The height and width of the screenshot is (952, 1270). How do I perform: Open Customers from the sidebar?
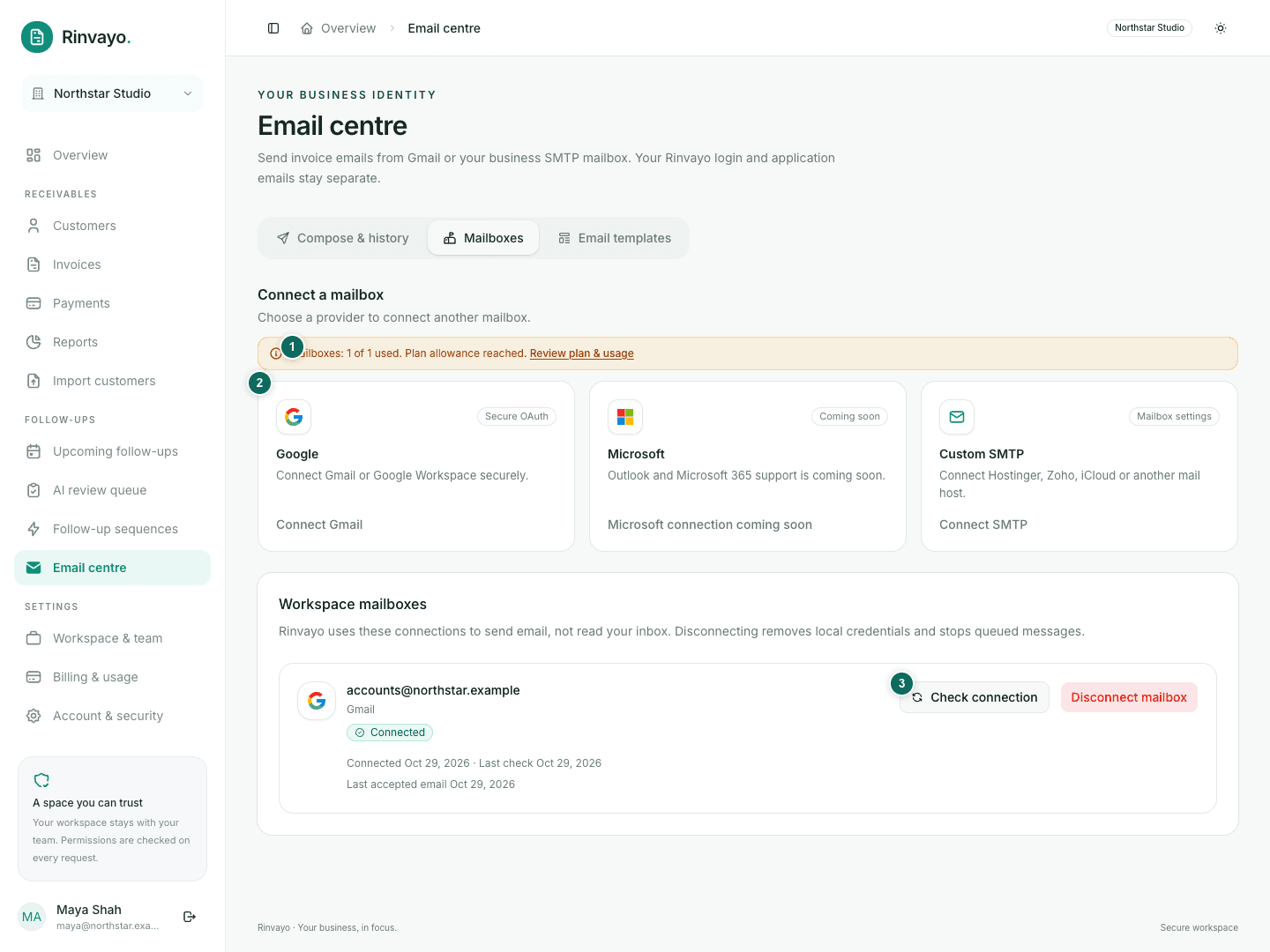point(112,226)
